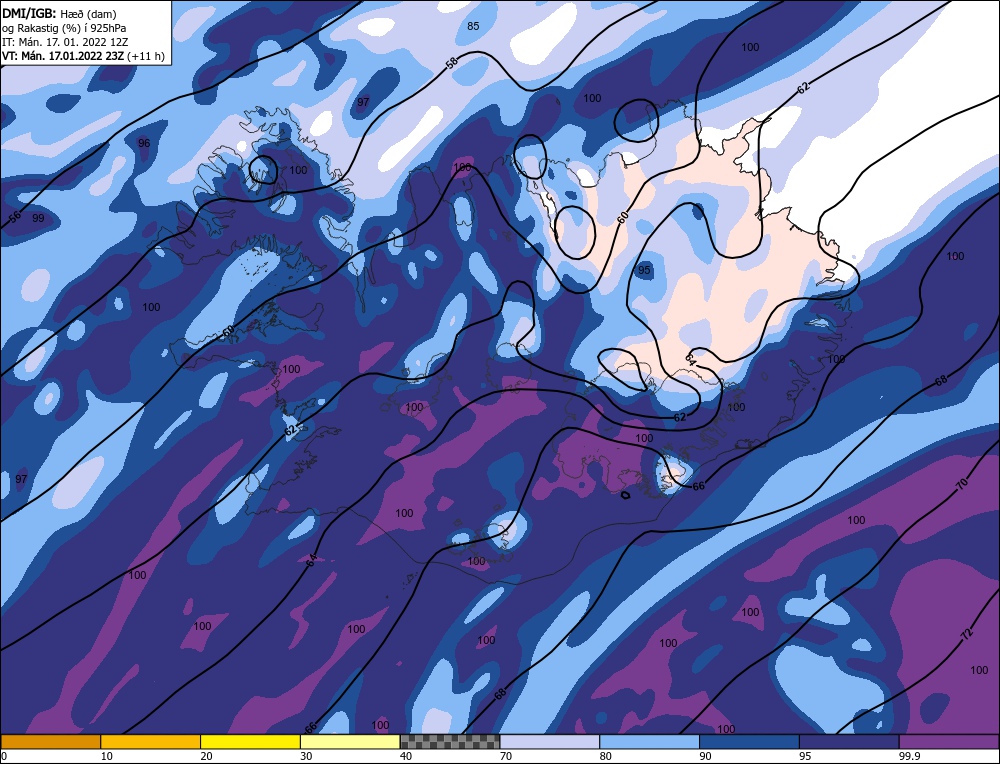This screenshot has height=764, width=1000.
Task: Click the lavender 70–80 legend swatch
Action: coord(550,742)
